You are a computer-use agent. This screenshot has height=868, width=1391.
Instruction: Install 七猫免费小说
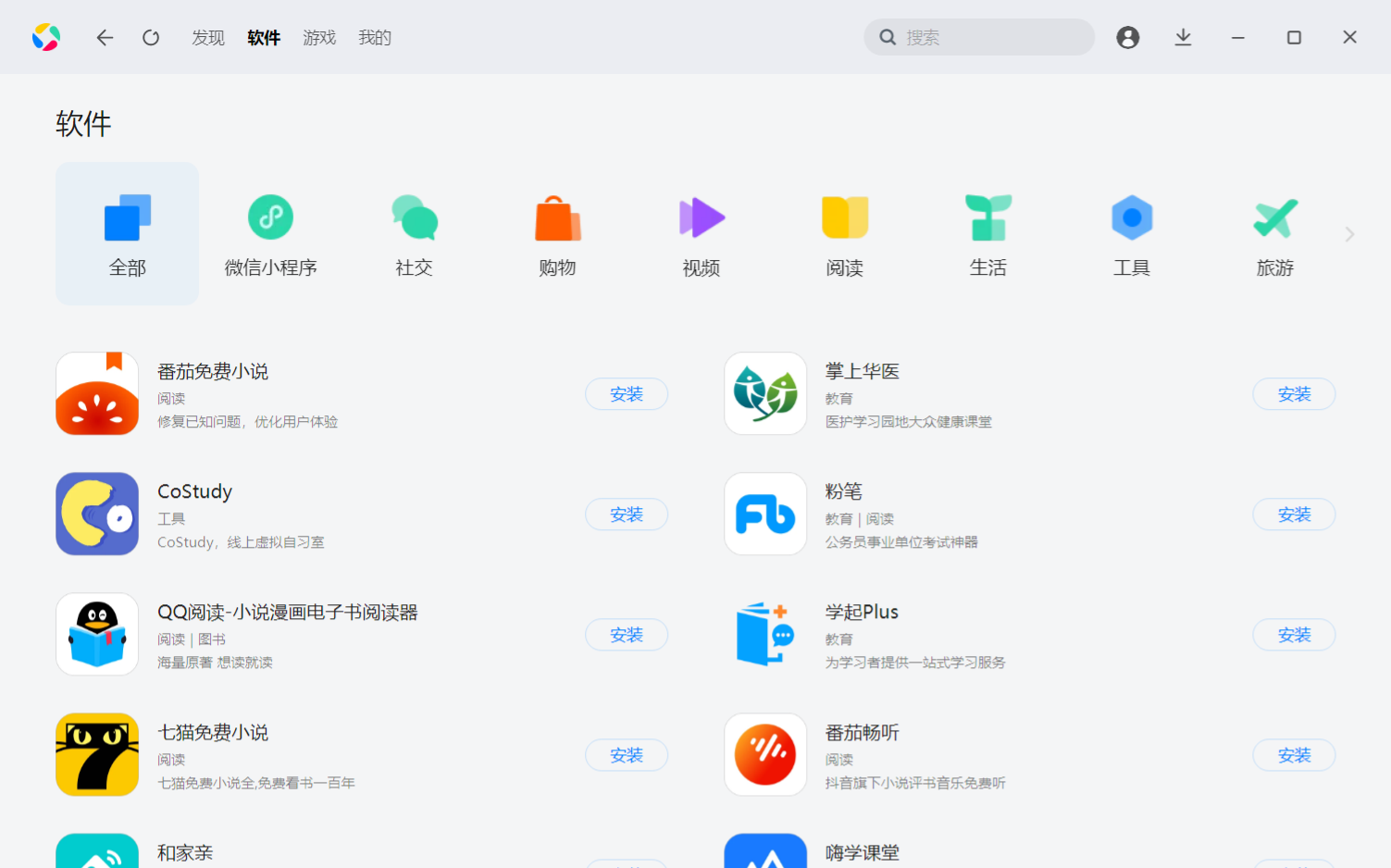click(627, 755)
